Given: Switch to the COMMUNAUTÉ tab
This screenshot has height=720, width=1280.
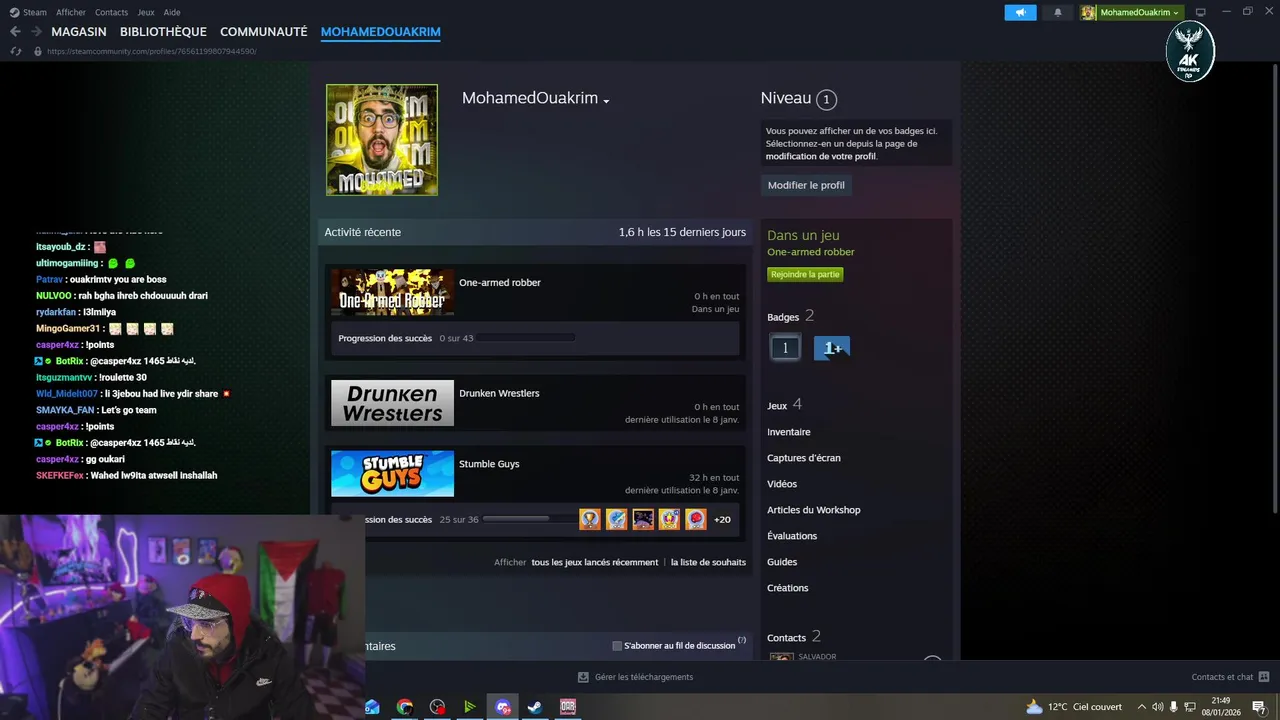Looking at the screenshot, I should [x=264, y=32].
